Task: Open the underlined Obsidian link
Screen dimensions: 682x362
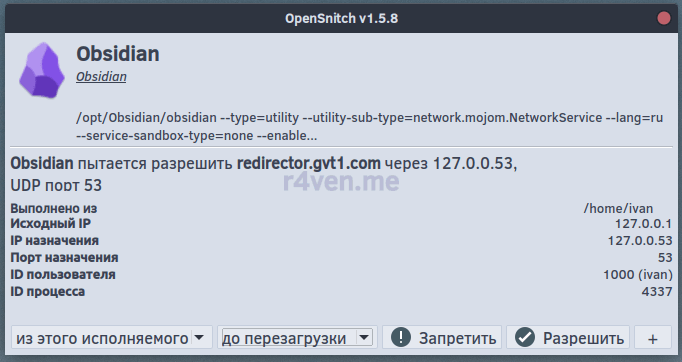Action: coord(101,77)
